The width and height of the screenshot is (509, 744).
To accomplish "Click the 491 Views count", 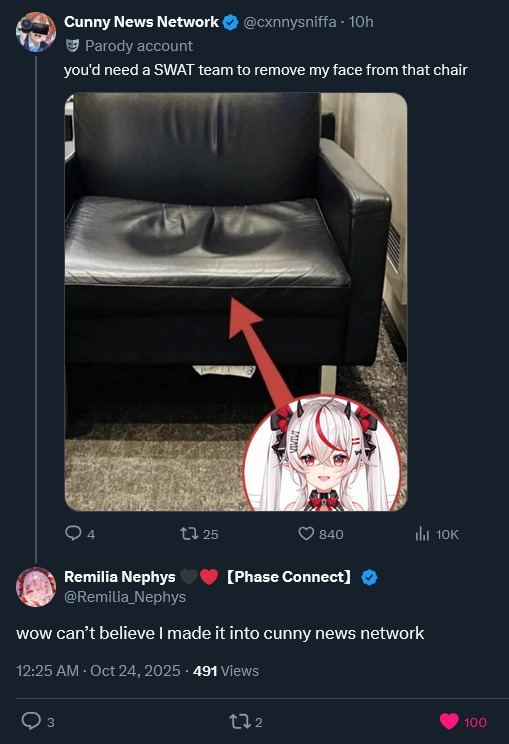I will click(x=226, y=670).
